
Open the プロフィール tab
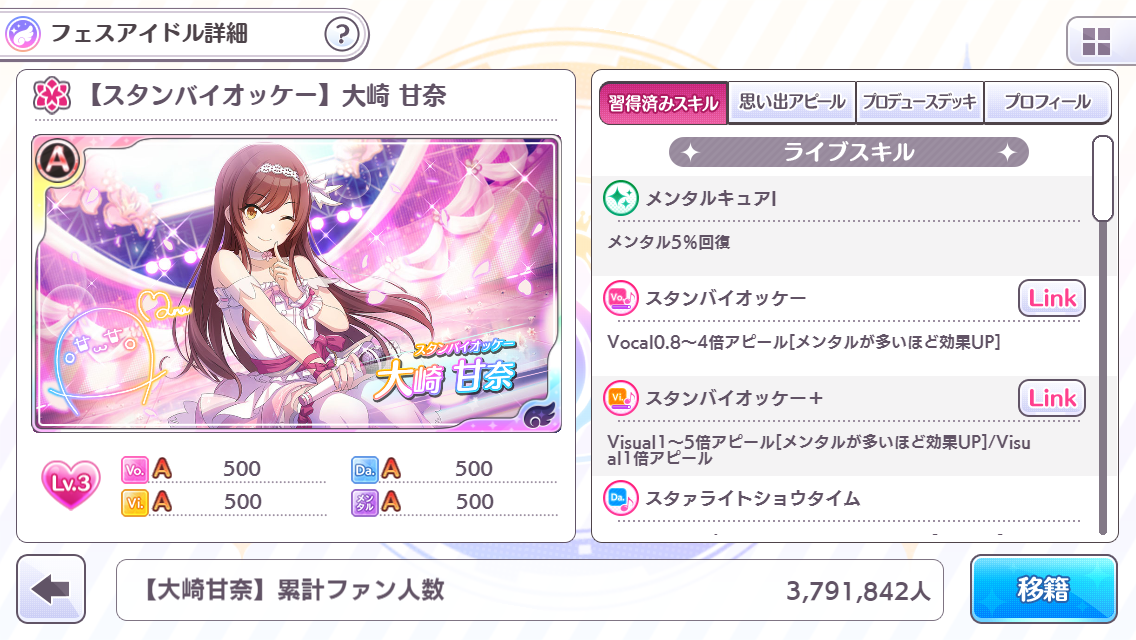[x=1047, y=102]
